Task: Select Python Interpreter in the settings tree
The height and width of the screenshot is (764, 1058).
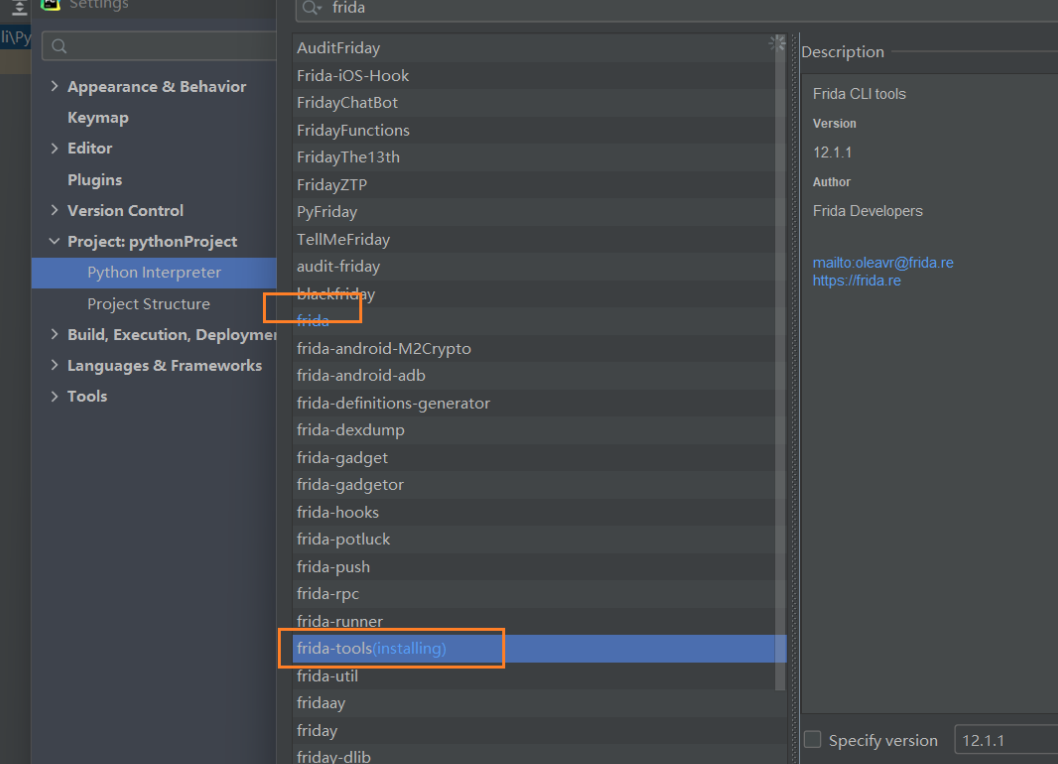Action: [154, 273]
